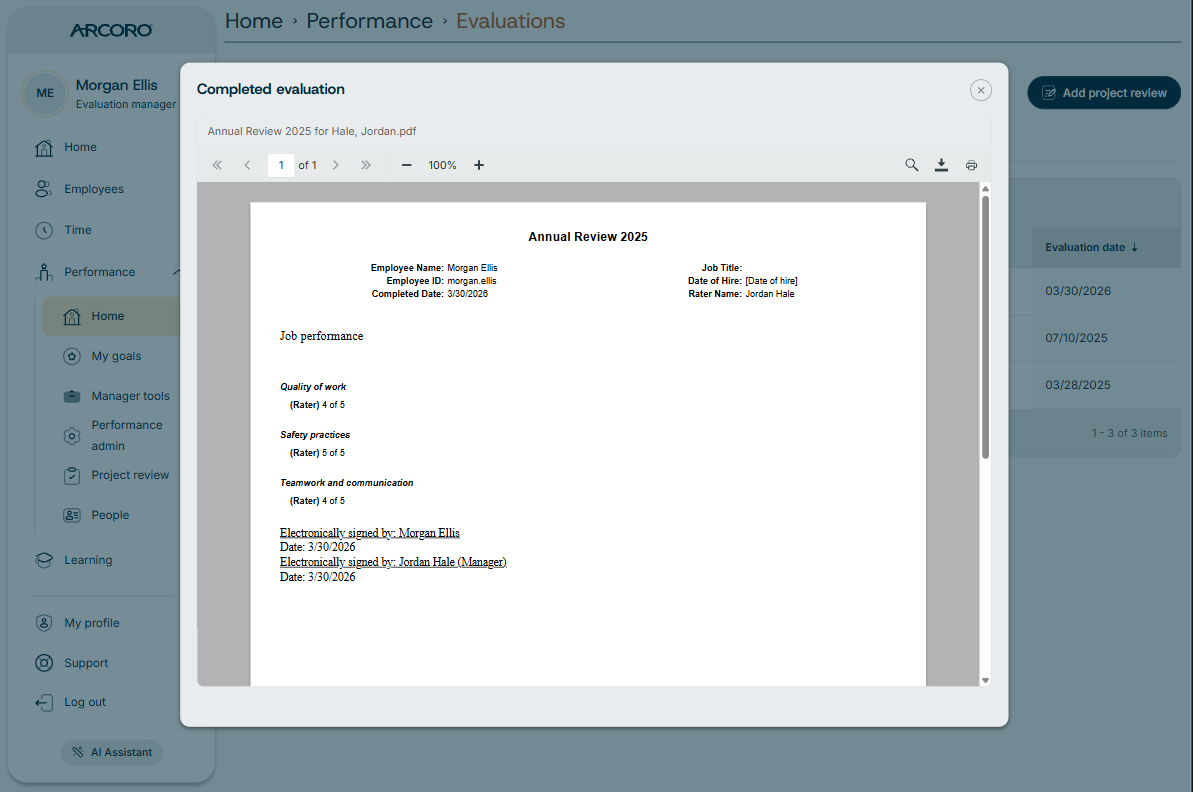The image size is (1193, 792).
Task: Go to first page of PDF
Action: (217, 165)
